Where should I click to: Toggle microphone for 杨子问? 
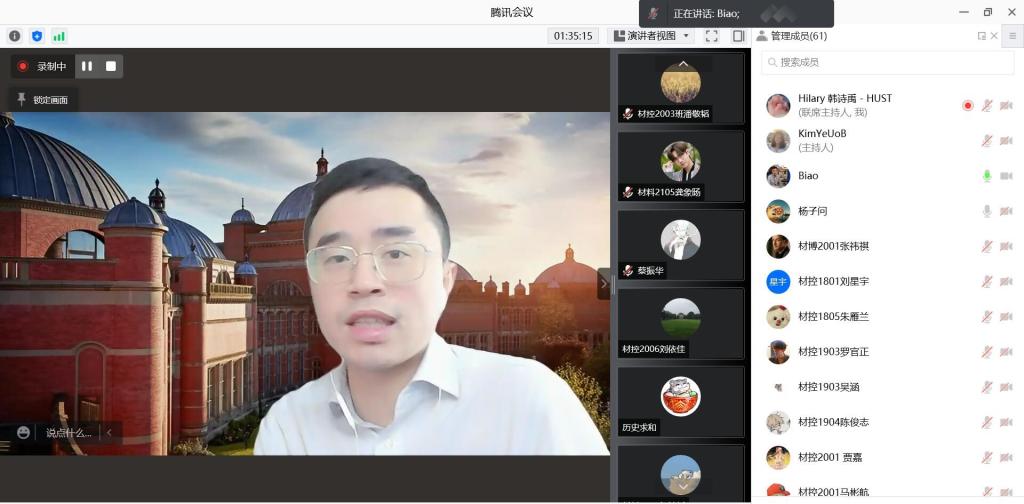tap(986, 211)
